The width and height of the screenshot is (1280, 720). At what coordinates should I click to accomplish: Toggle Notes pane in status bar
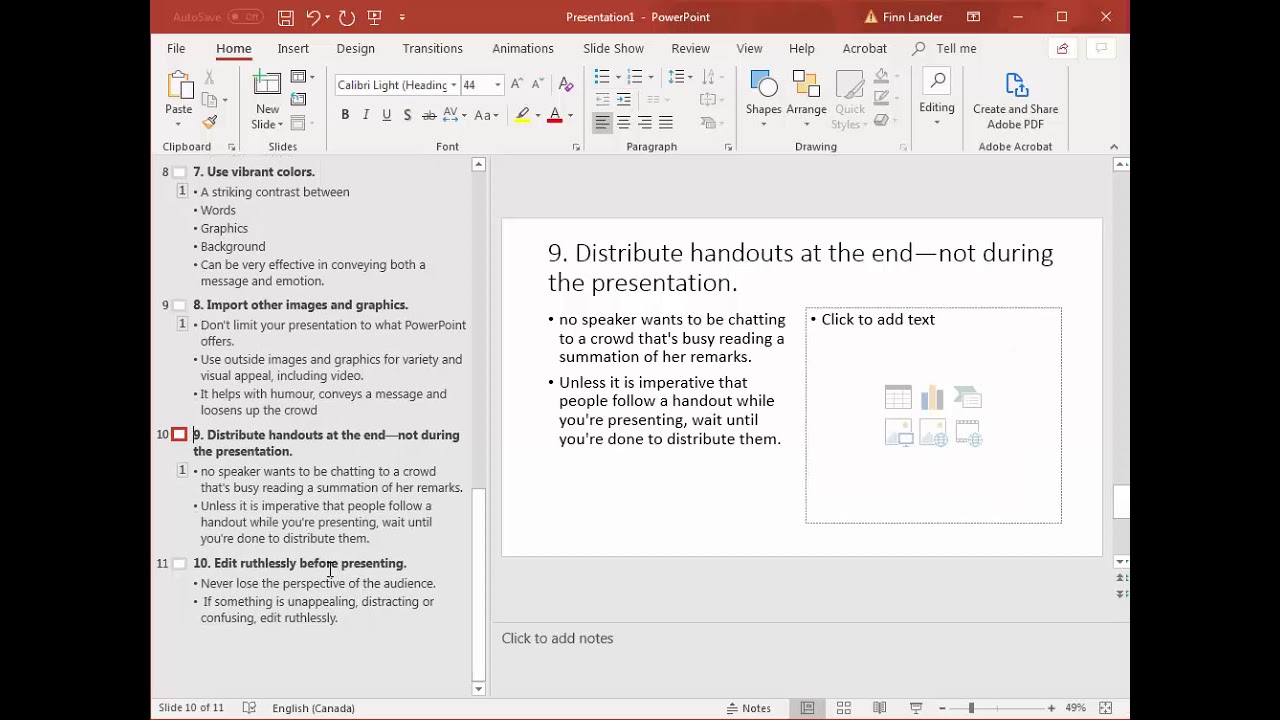click(749, 708)
